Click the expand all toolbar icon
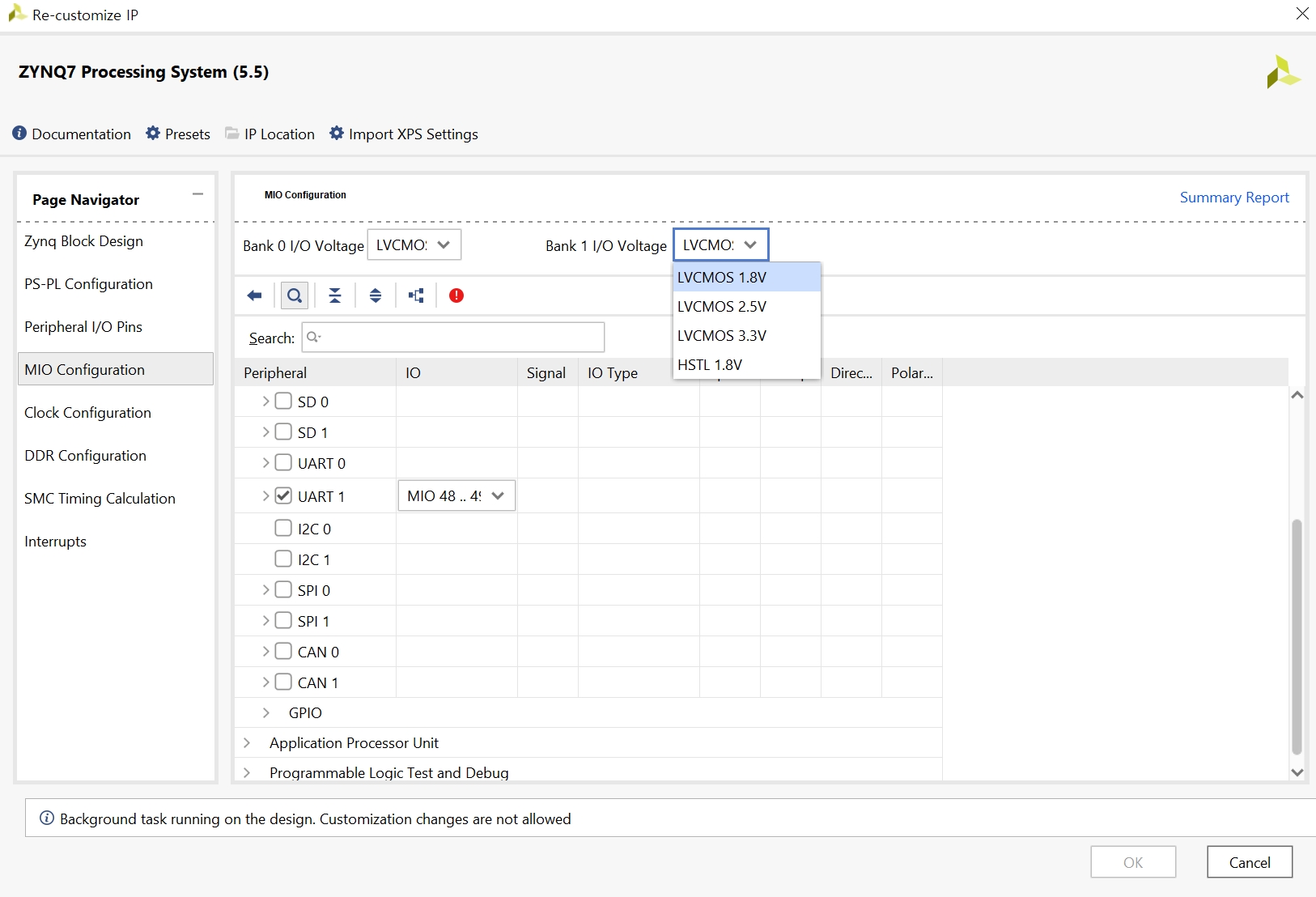 point(376,295)
